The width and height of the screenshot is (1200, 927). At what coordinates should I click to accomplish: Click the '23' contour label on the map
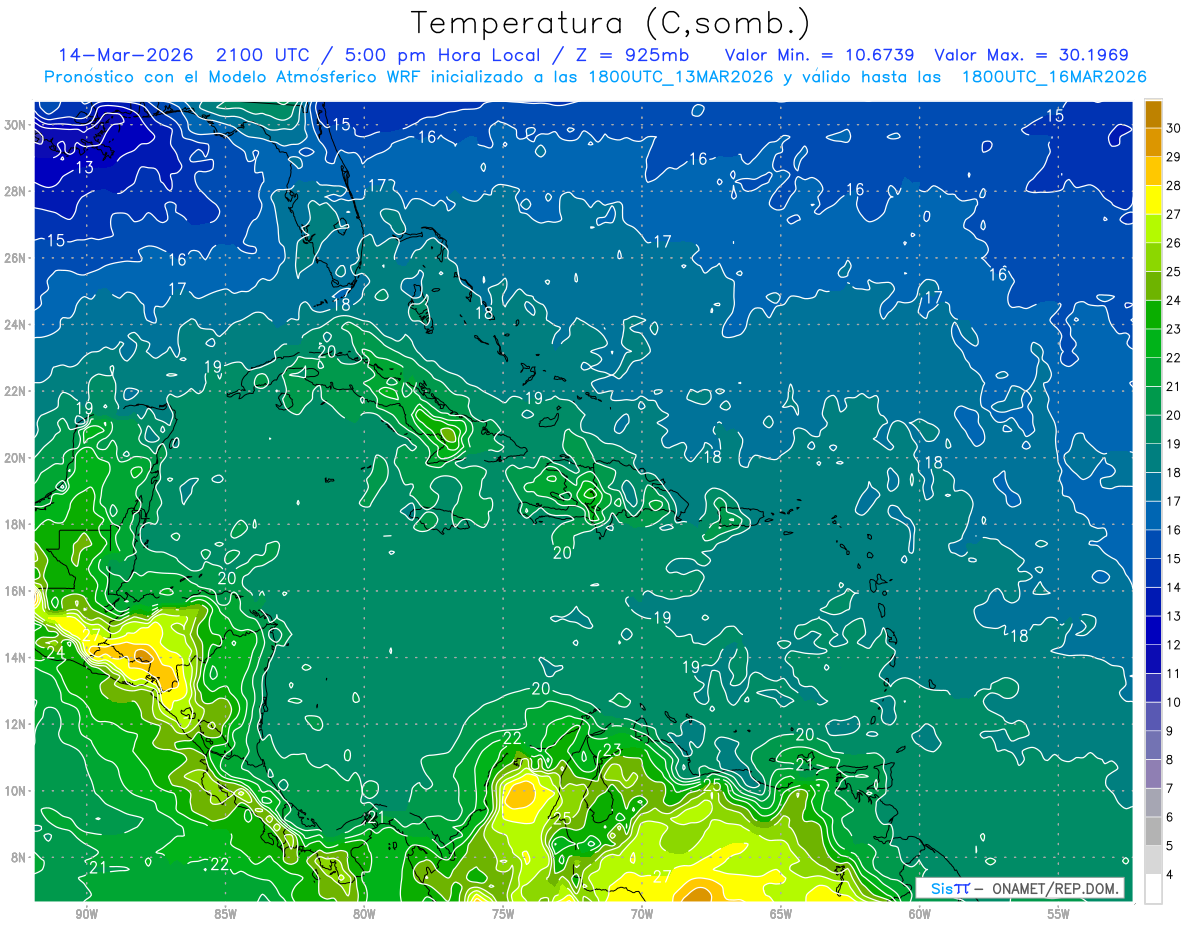pyautogui.click(x=612, y=750)
